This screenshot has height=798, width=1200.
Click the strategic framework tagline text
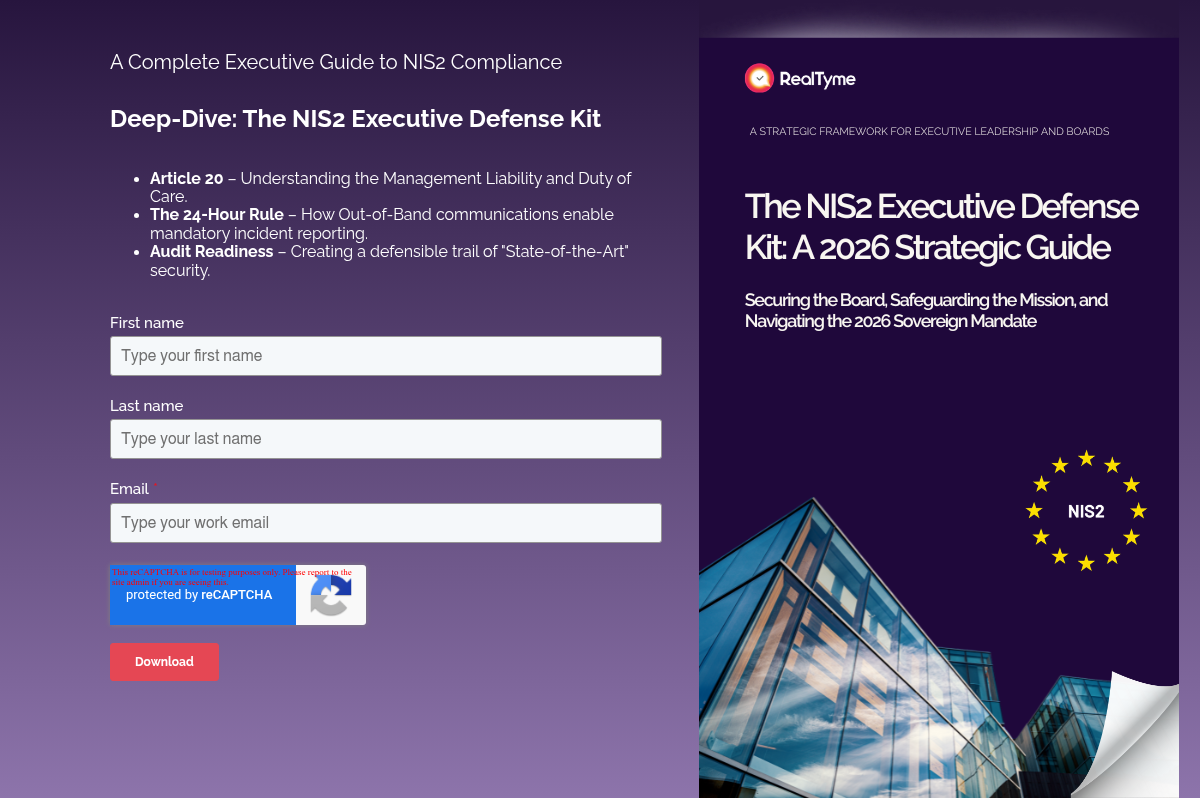tap(929, 131)
